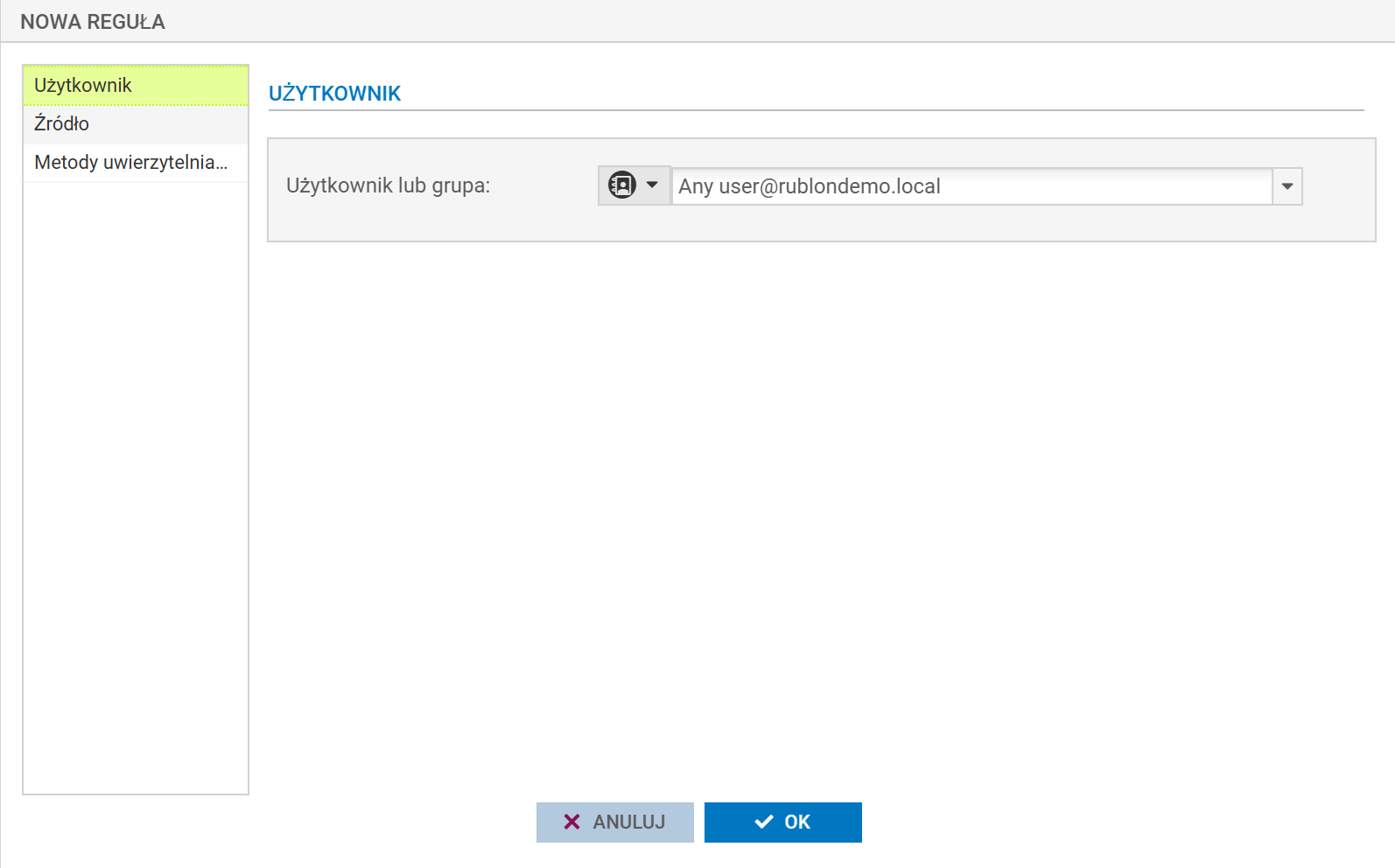
Task: Click the checkmark icon on OK
Action: click(763, 822)
